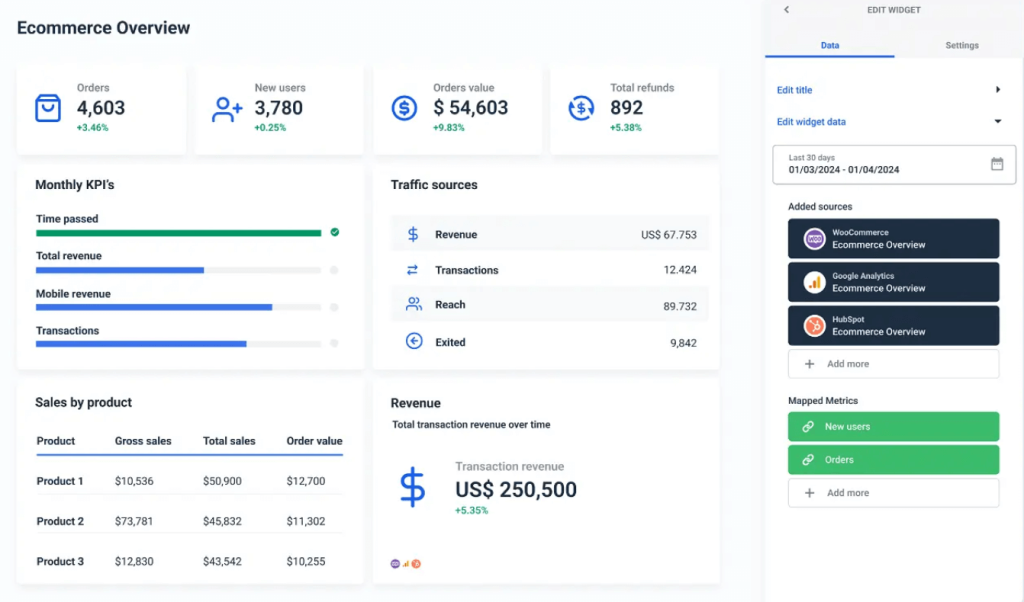Collapse the Edit widget data arrow
The width and height of the screenshot is (1024, 602).
tap(998, 121)
